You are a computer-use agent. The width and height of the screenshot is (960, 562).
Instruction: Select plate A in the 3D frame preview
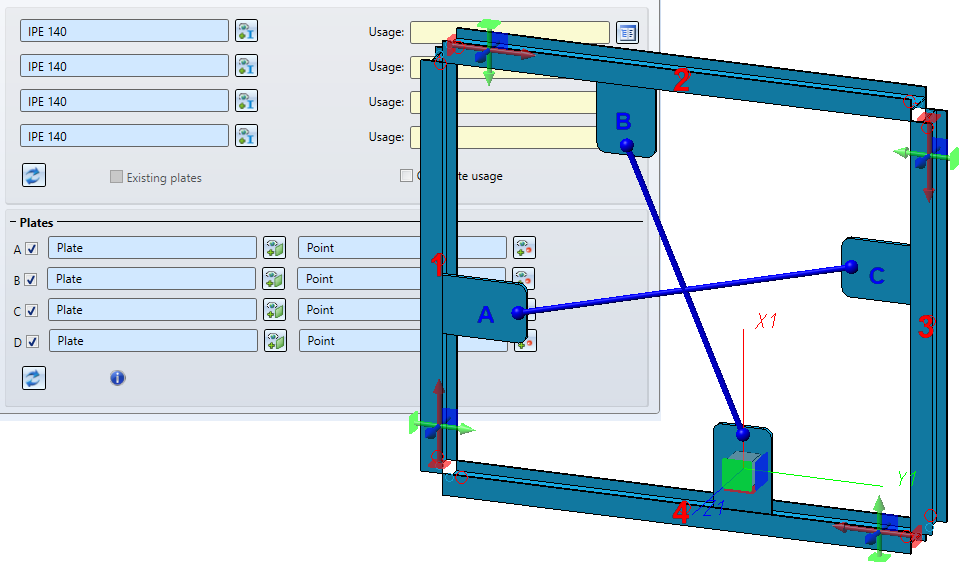(x=484, y=308)
